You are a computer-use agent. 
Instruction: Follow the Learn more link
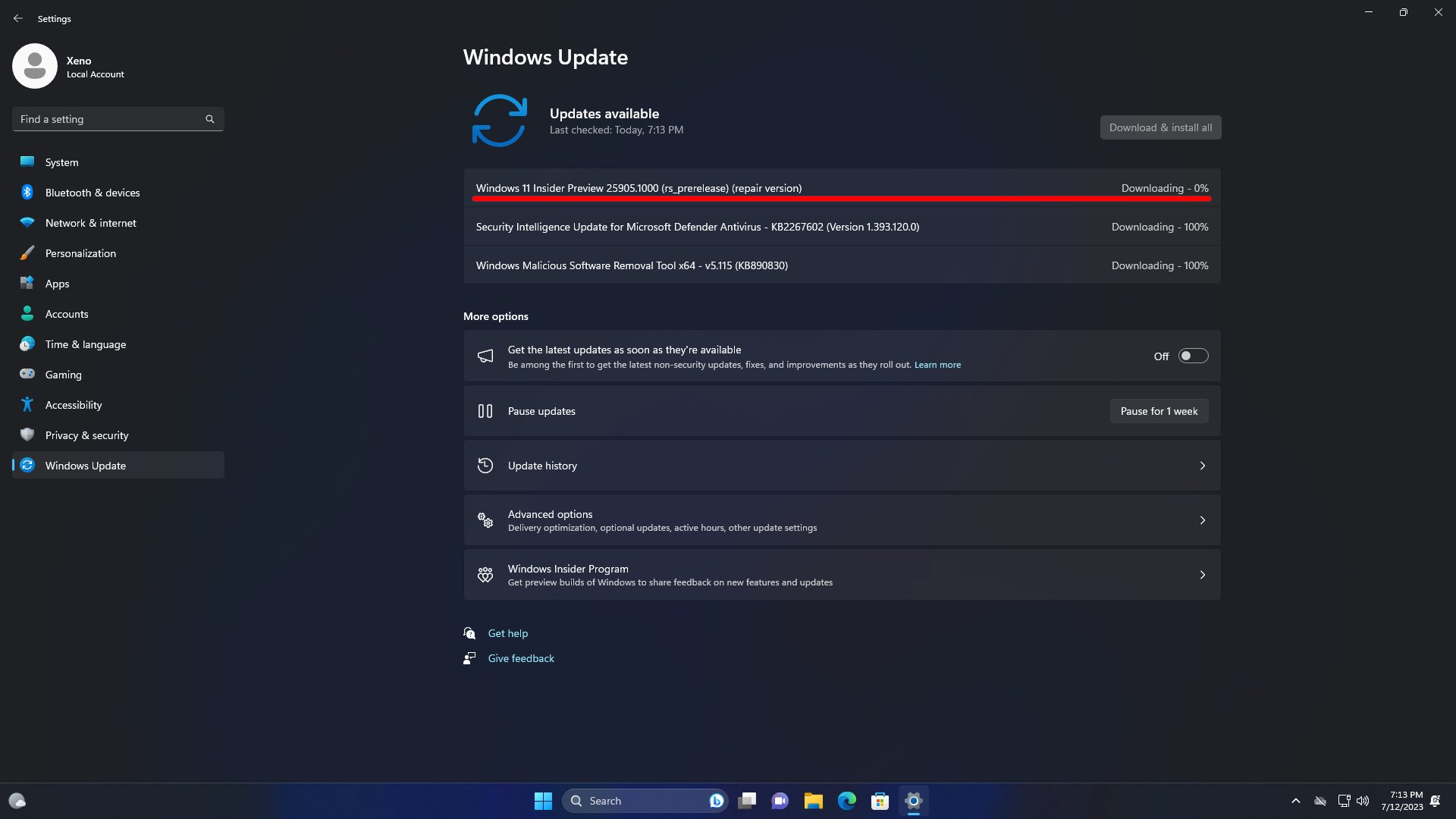pyautogui.click(x=937, y=365)
